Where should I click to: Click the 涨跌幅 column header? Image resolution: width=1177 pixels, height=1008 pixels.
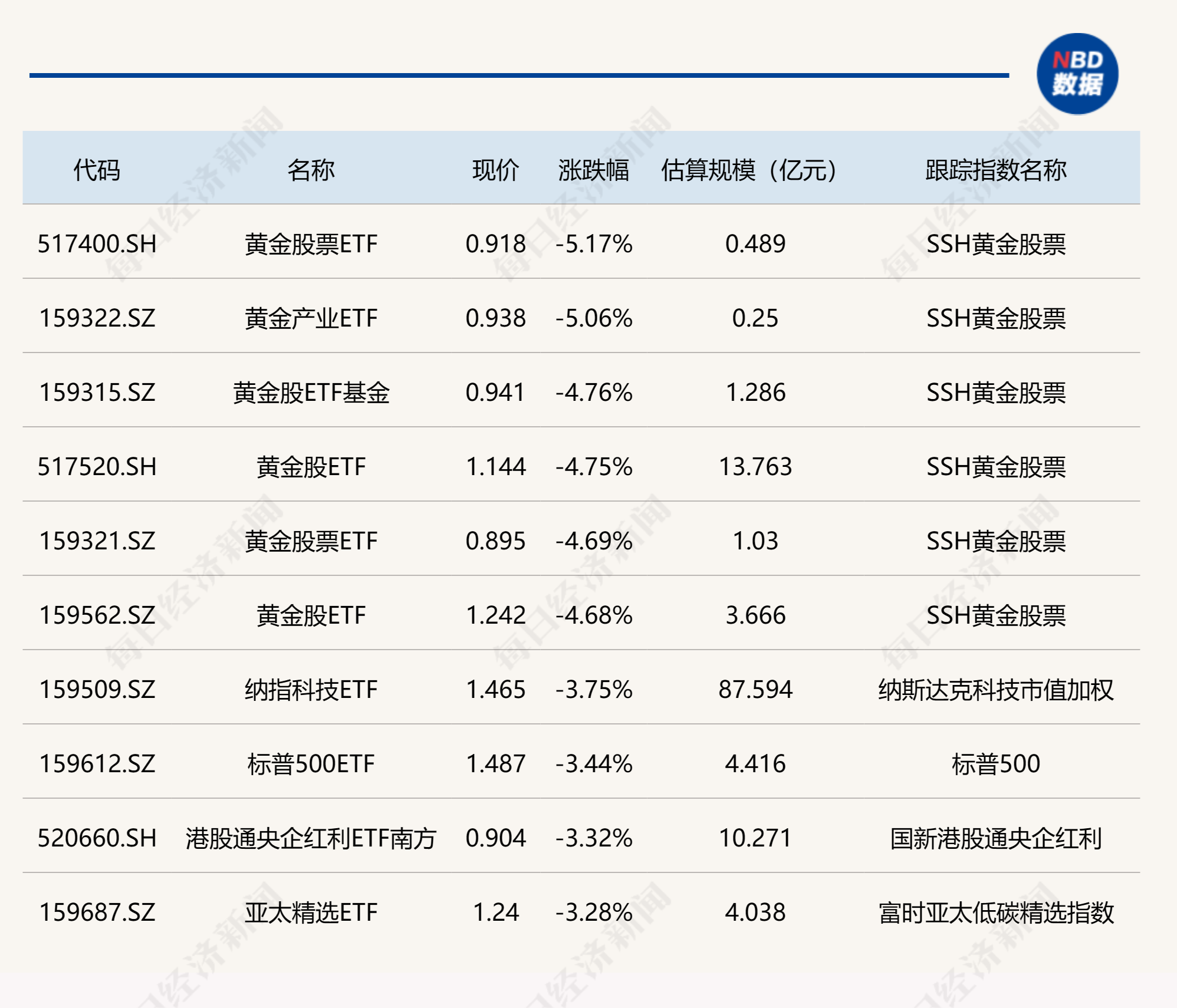point(593,170)
